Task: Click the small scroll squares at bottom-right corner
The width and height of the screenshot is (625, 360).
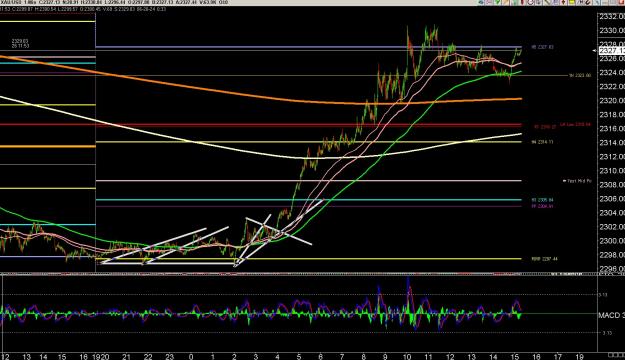Action: tap(616, 355)
